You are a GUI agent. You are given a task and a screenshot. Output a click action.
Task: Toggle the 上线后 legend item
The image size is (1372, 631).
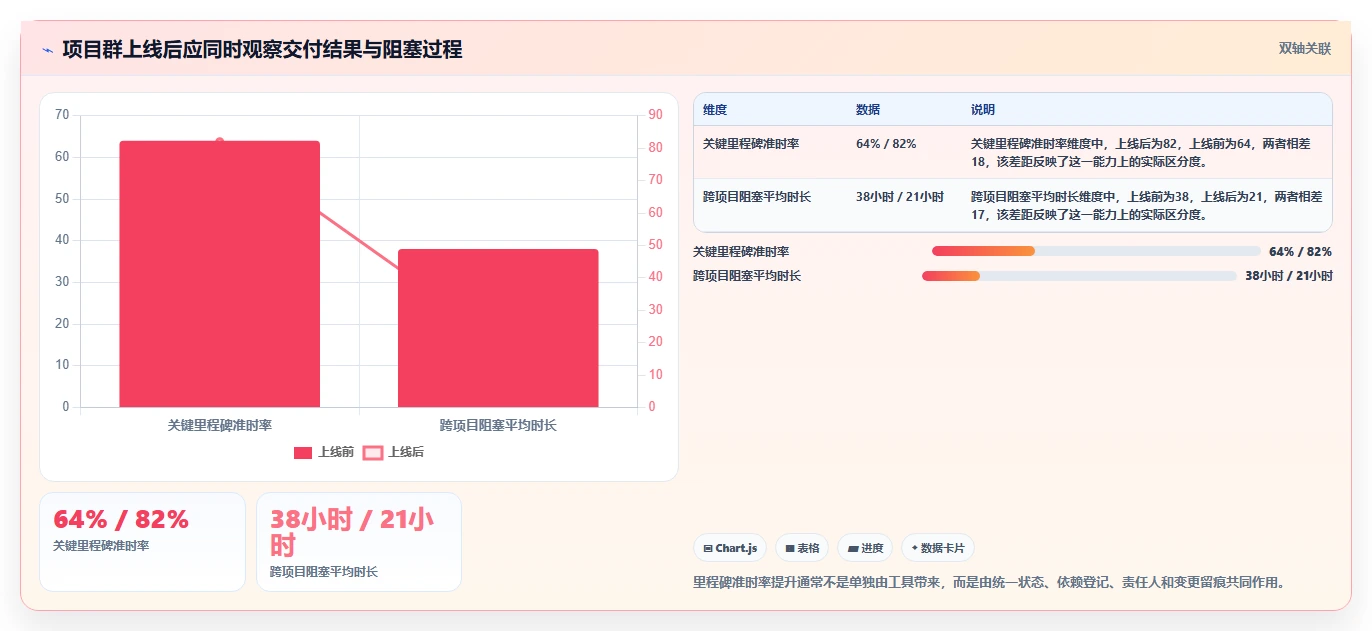[x=393, y=452]
